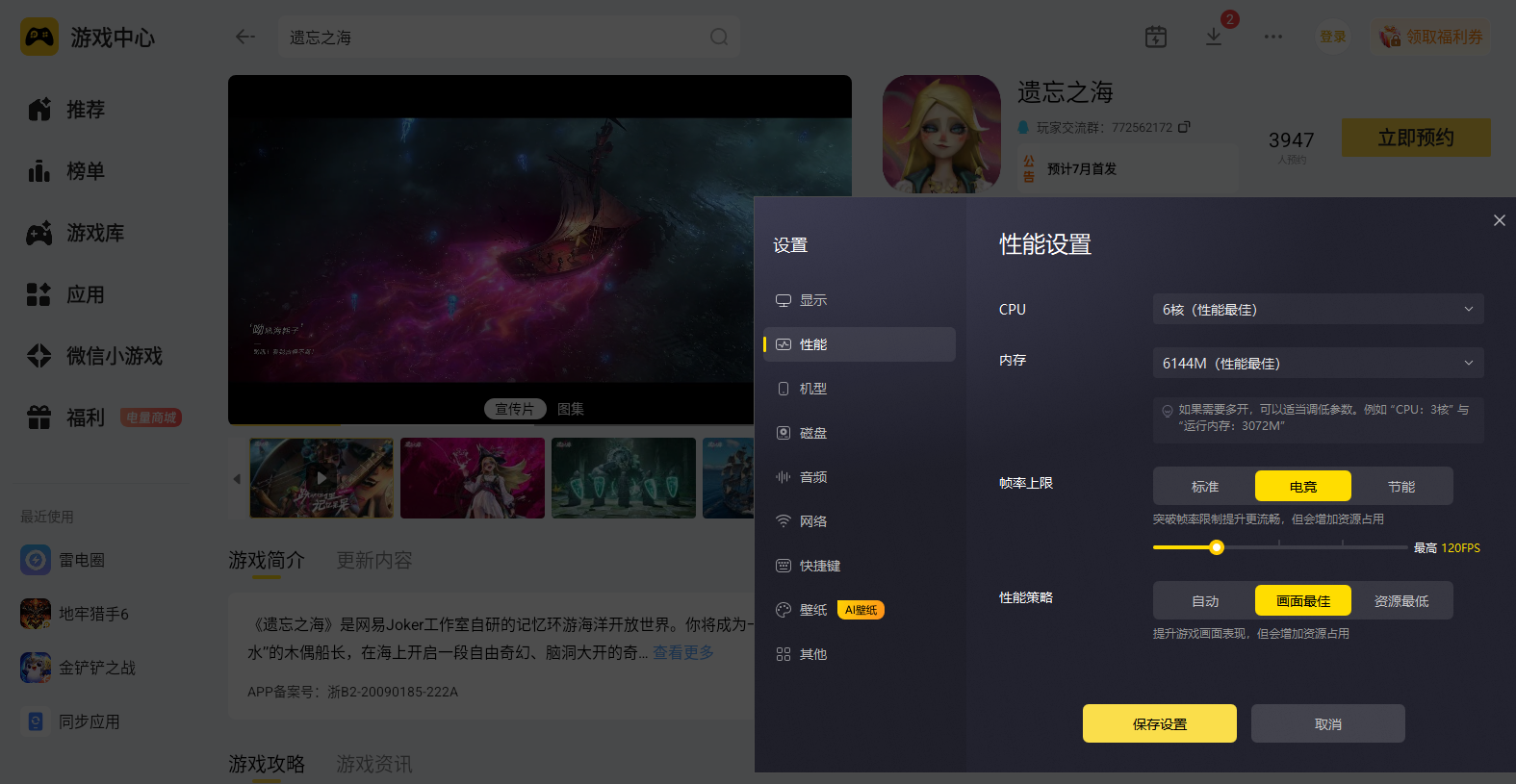Click 取消 button in settings
Screen dimensions: 1516x784
(1328, 723)
